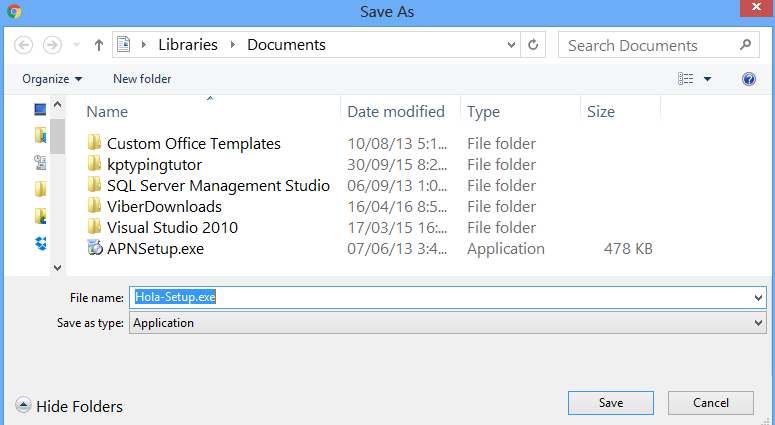This screenshot has height=425, width=775.
Task: Click the Save button
Action: click(611, 403)
